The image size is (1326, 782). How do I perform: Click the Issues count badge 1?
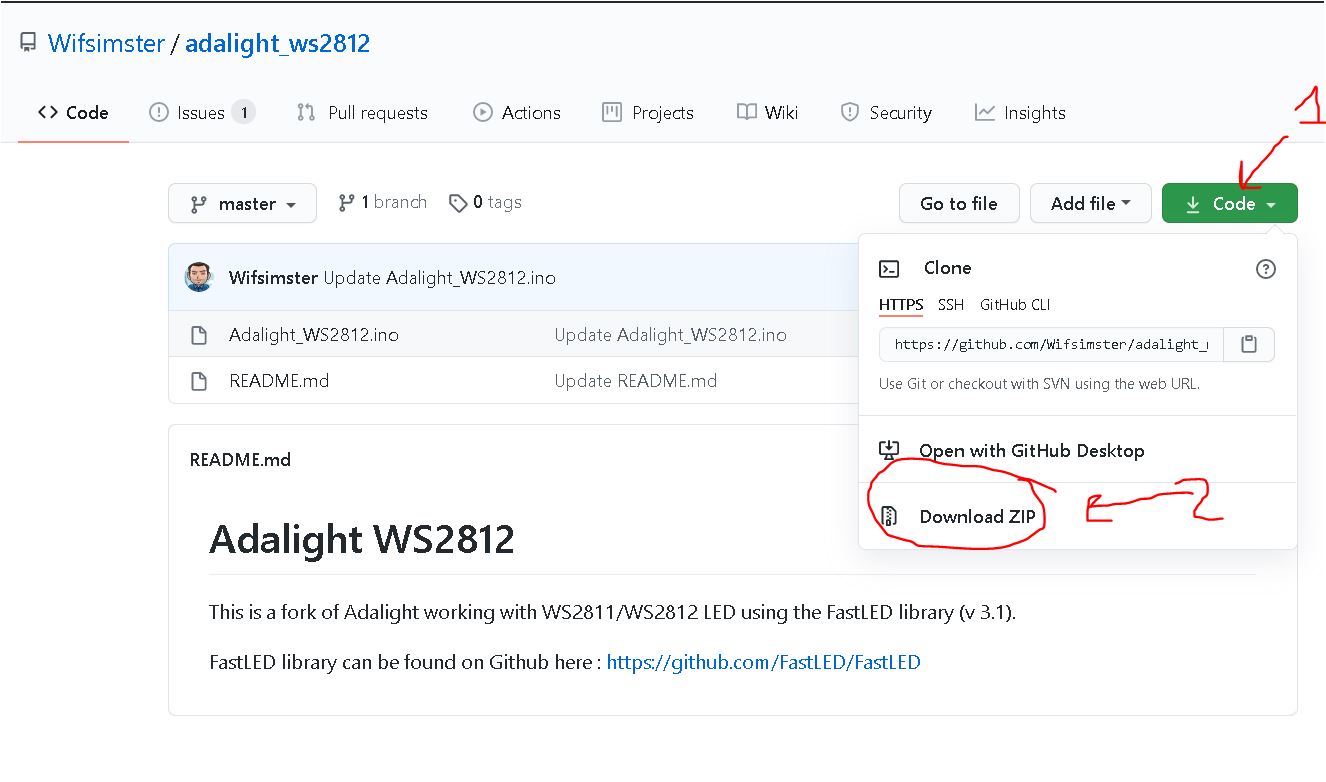243,113
